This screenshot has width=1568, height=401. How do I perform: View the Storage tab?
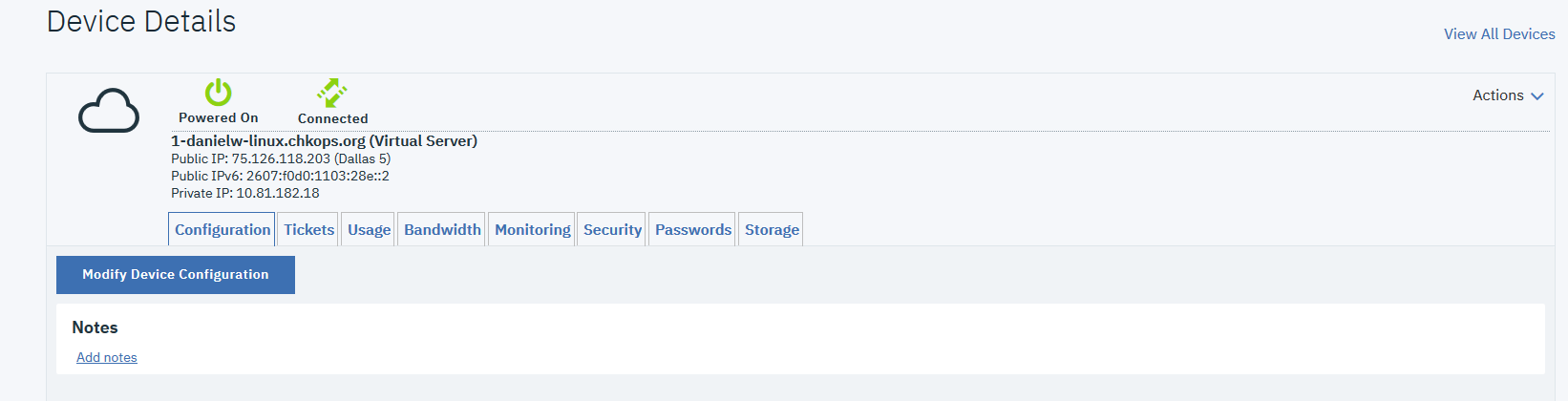772,229
